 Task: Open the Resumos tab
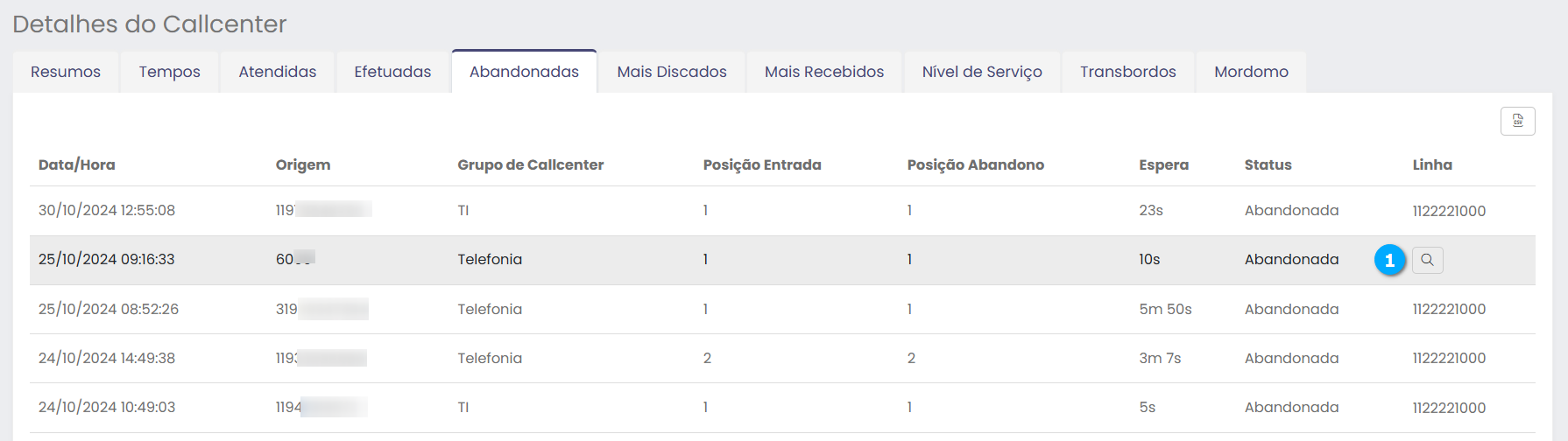(66, 72)
